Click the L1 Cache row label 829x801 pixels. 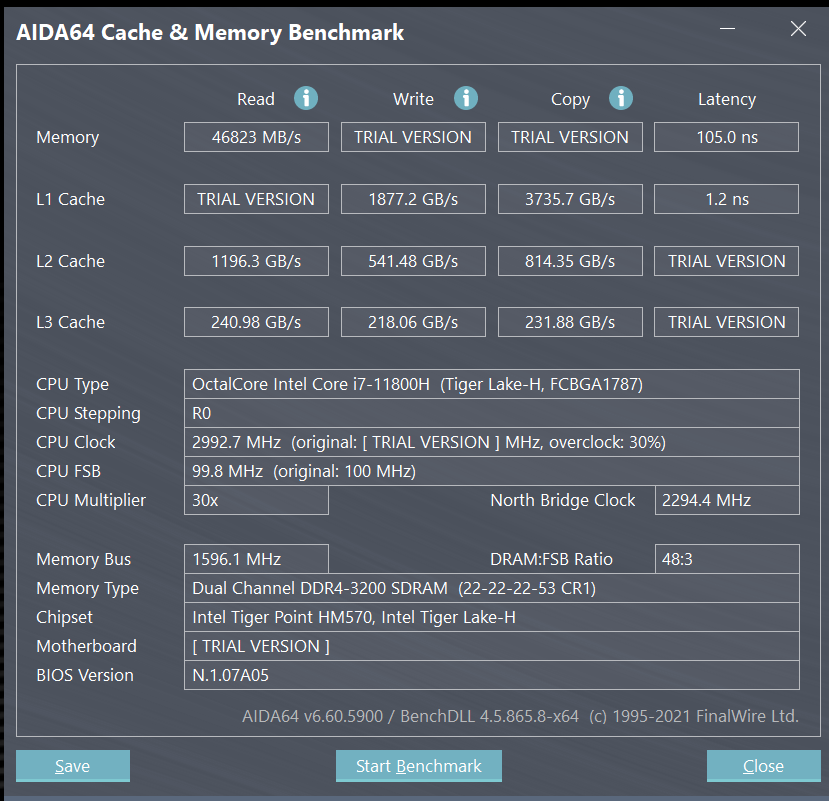point(70,199)
